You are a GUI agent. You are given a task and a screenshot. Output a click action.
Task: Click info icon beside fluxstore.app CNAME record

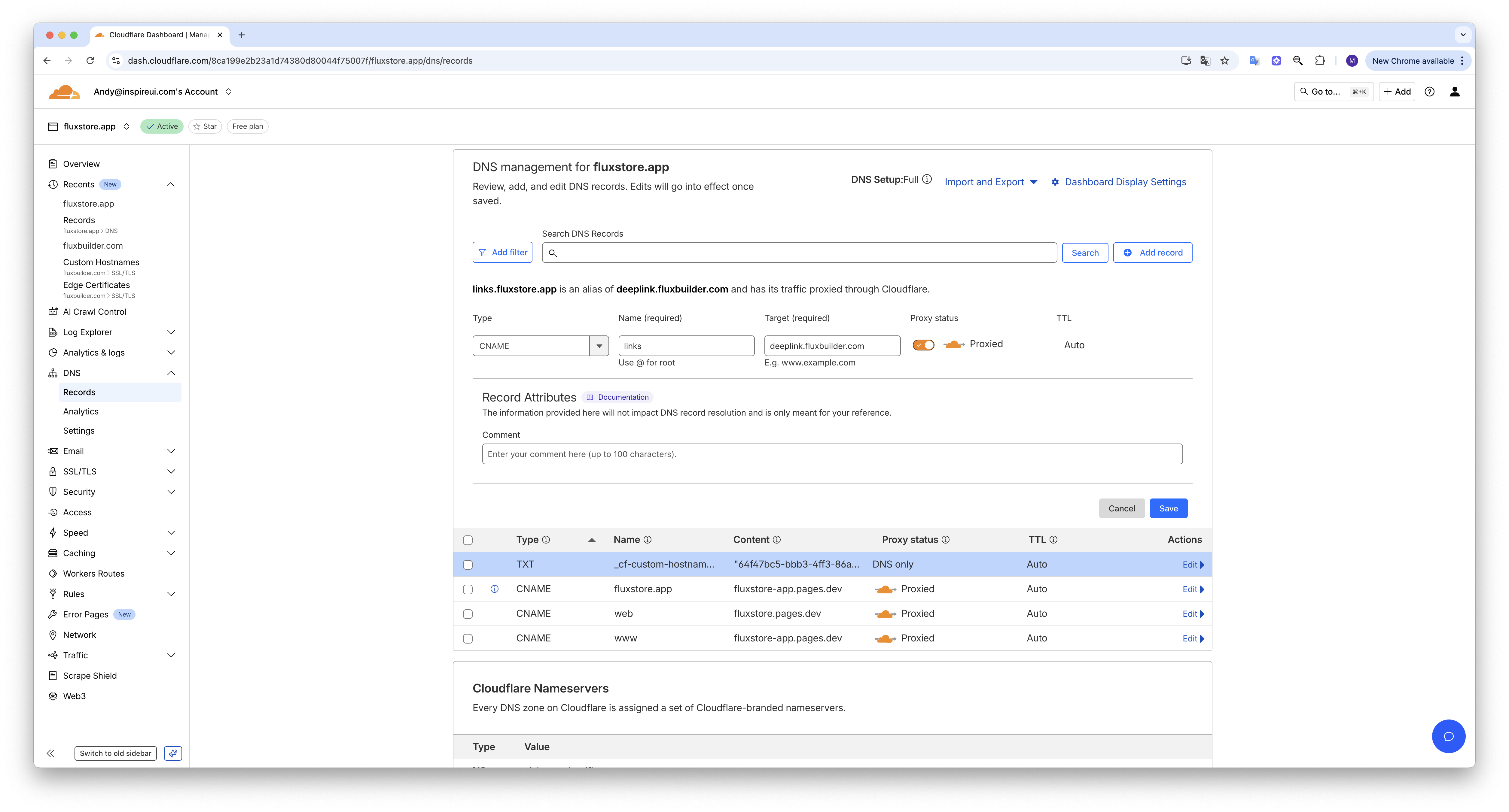coord(494,589)
